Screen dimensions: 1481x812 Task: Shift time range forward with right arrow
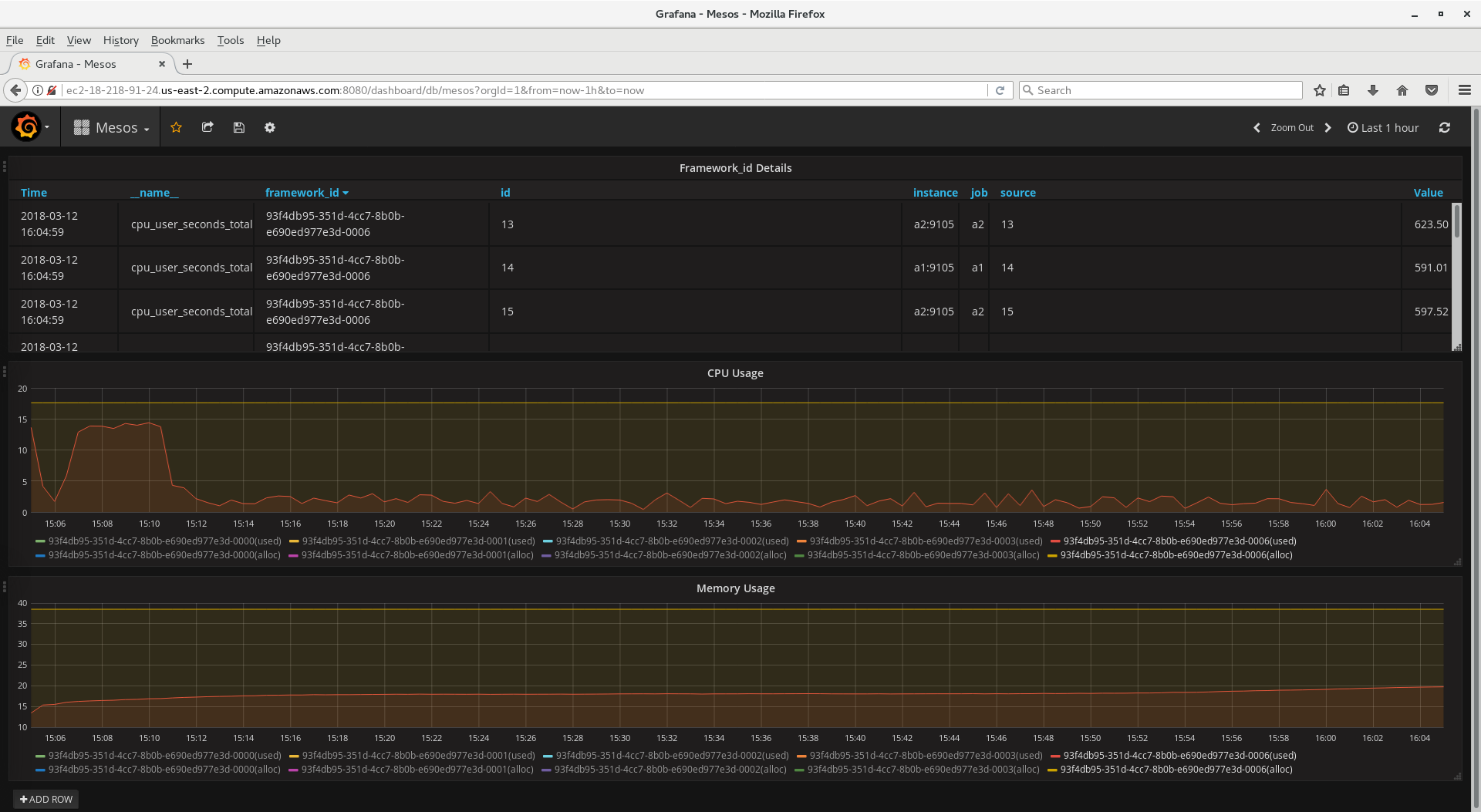click(1328, 128)
